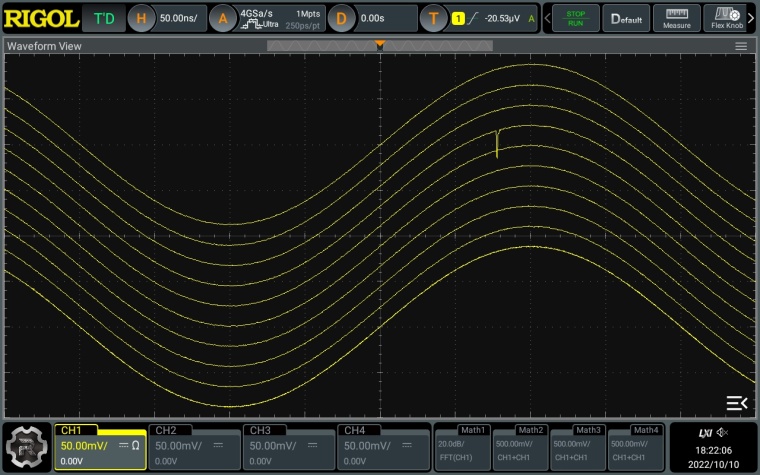
Task: Toggle the STOP/RUN acquisition button
Action: pyautogui.click(x=575, y=18)
